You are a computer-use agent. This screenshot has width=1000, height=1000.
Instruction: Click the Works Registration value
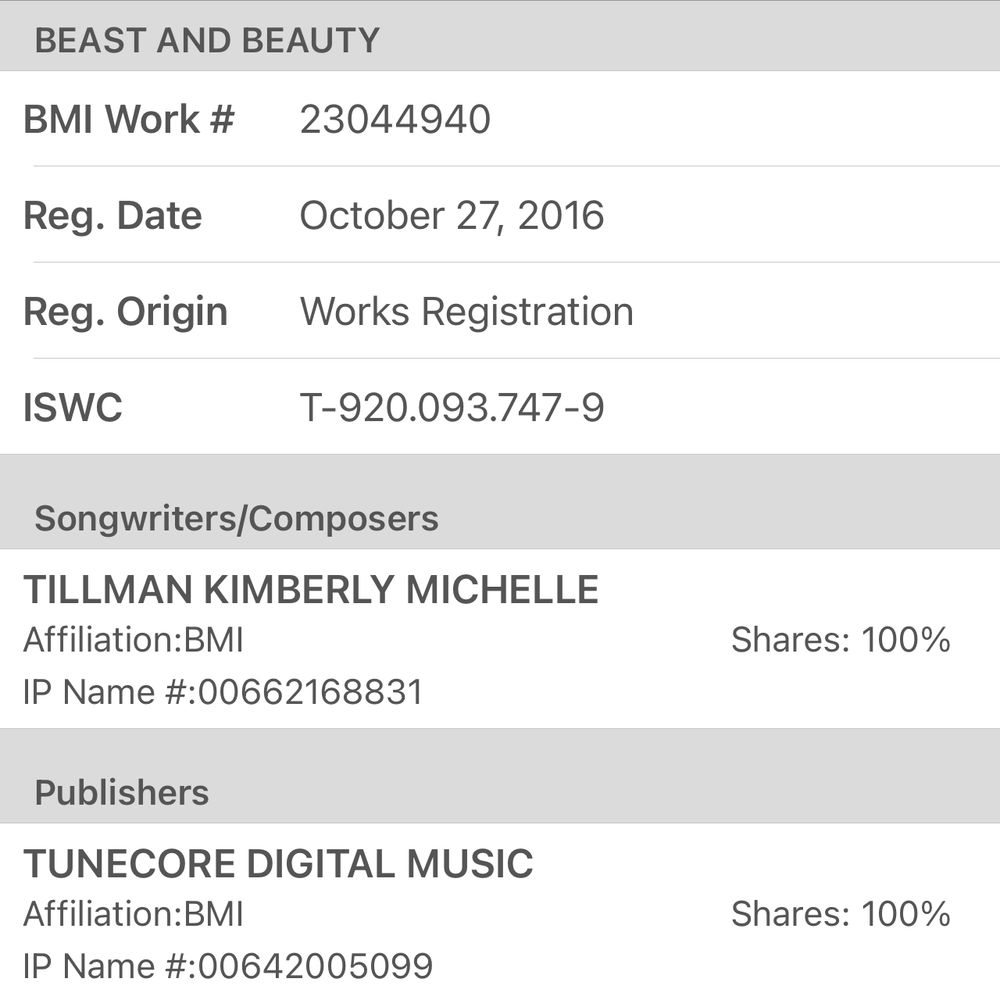click(x=466, y=312)
